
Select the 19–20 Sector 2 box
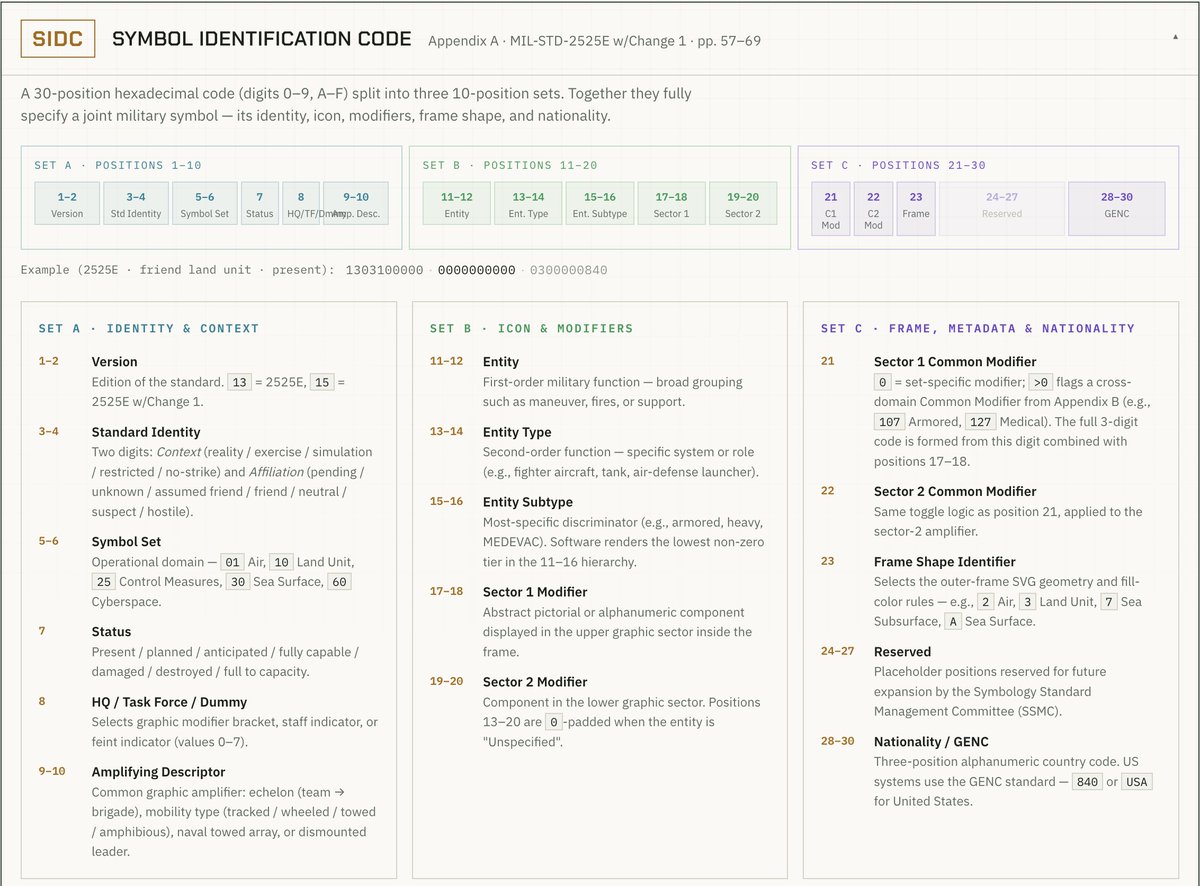[x=743, y=203]
